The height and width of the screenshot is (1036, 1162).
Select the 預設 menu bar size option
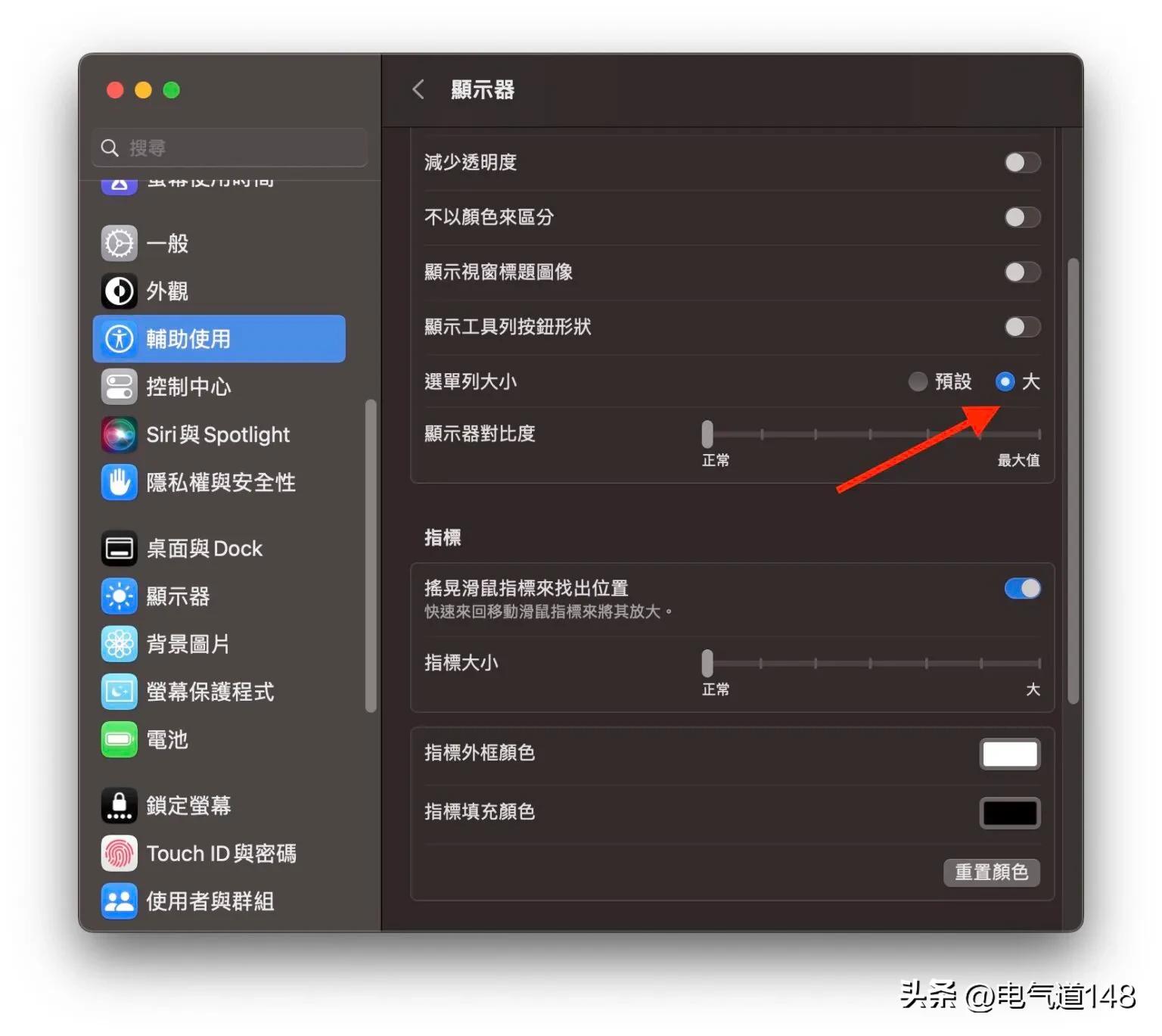(x=918, y=382)
